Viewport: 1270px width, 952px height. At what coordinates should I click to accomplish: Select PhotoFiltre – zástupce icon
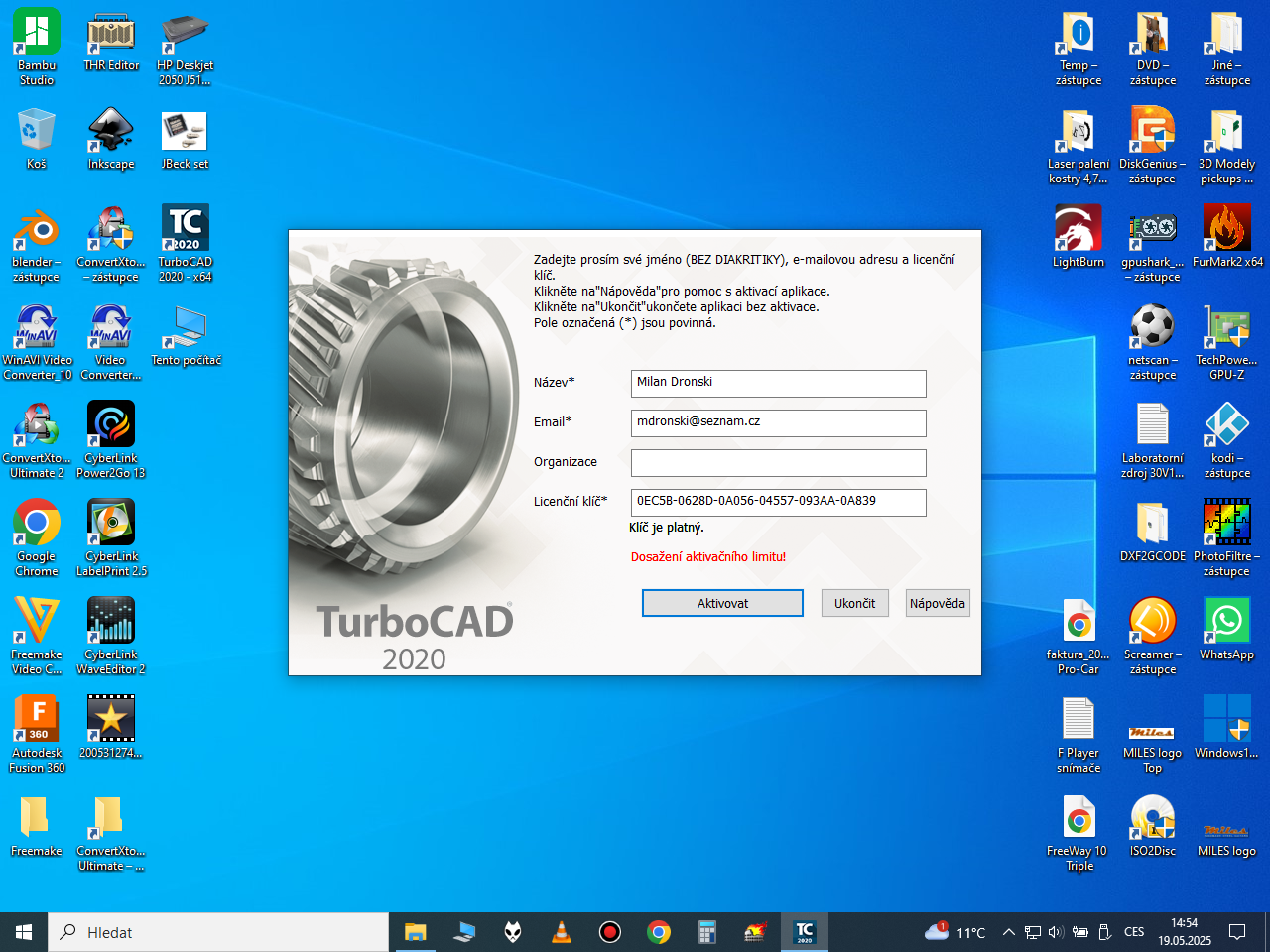[x=1227, y=538]
